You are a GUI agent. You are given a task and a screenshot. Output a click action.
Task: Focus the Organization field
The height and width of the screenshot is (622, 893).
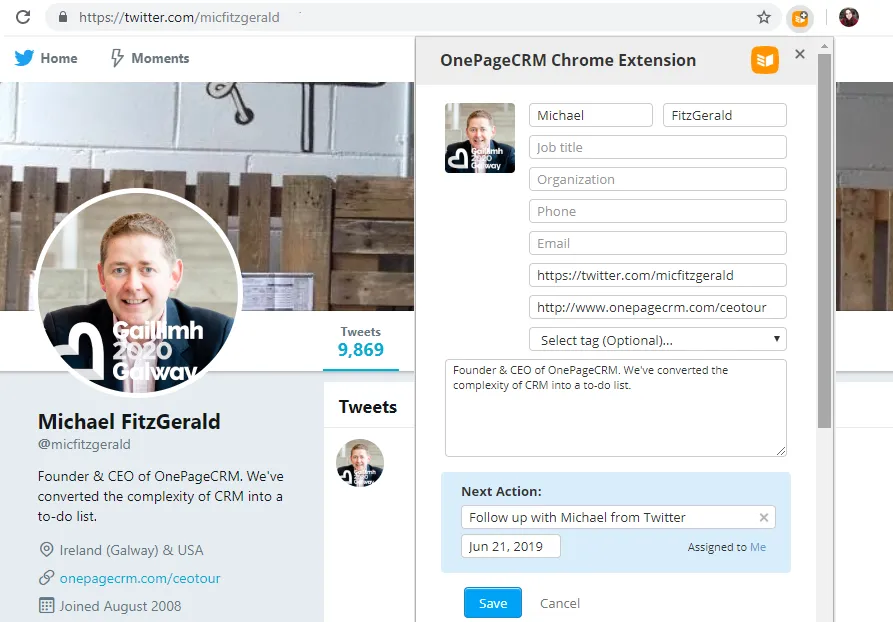point(658,179)
